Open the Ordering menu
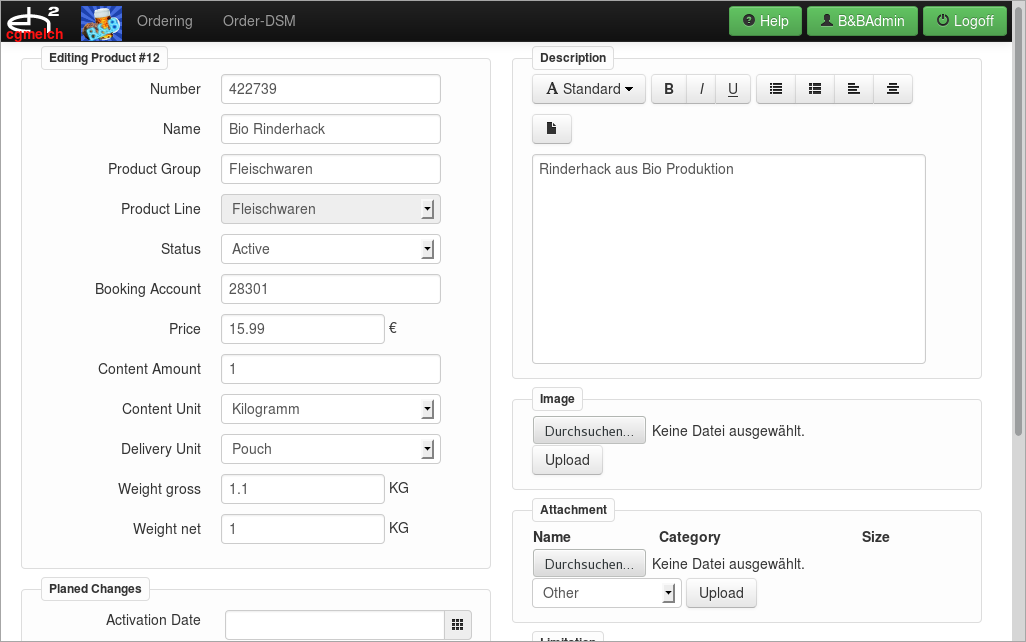The image size is (1026, 642). [x=164, y=21]
